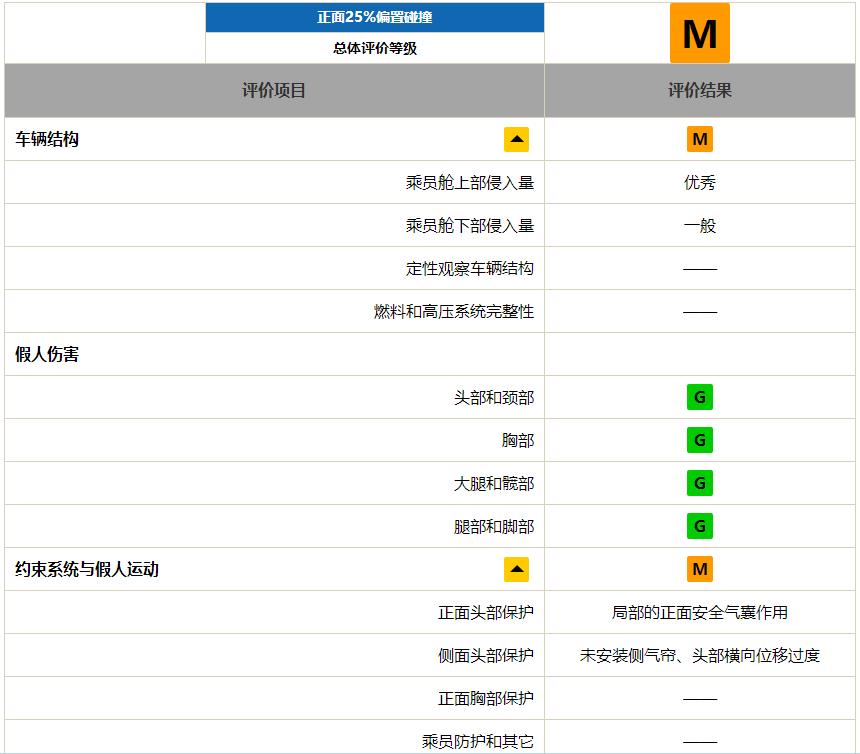This screenshot has height=754, width=860.
Task: Click the green G icon for 头部和颈部
Action: point(699,397)
